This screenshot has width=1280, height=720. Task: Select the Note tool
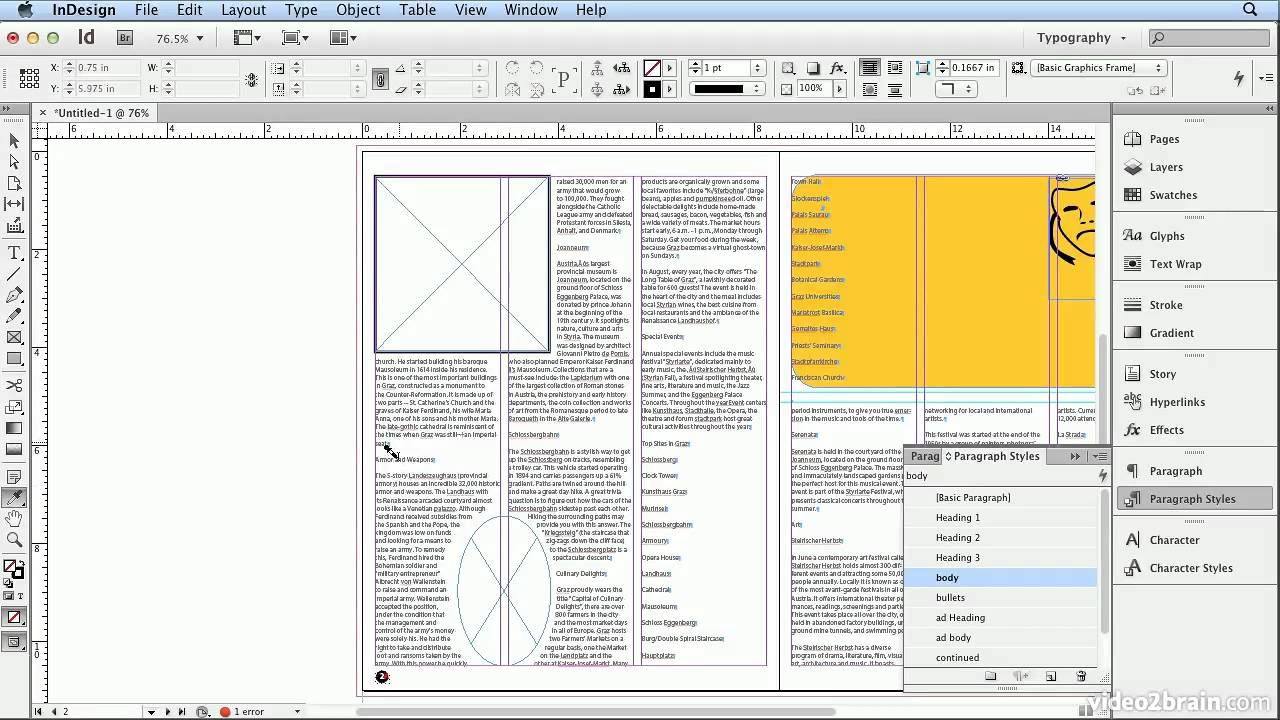(x=14, y=476)
